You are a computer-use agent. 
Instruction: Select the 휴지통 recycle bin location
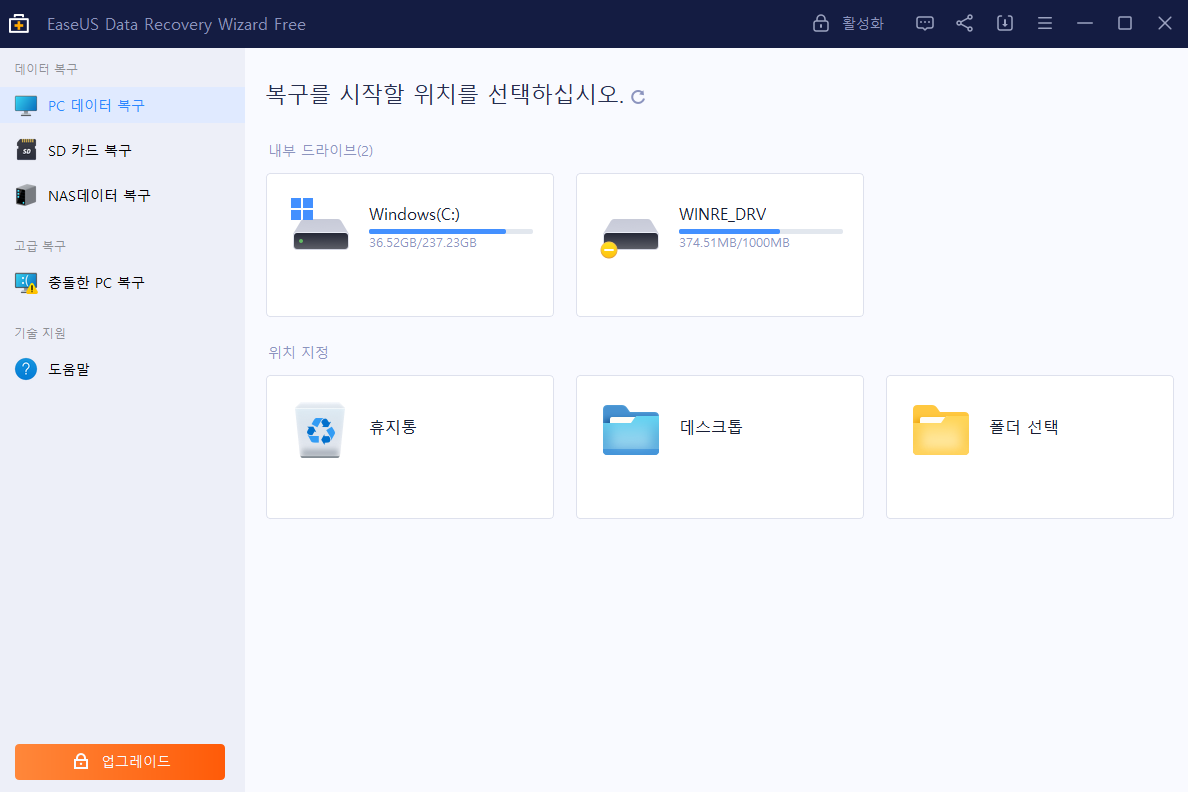click(x=409, y=446)
